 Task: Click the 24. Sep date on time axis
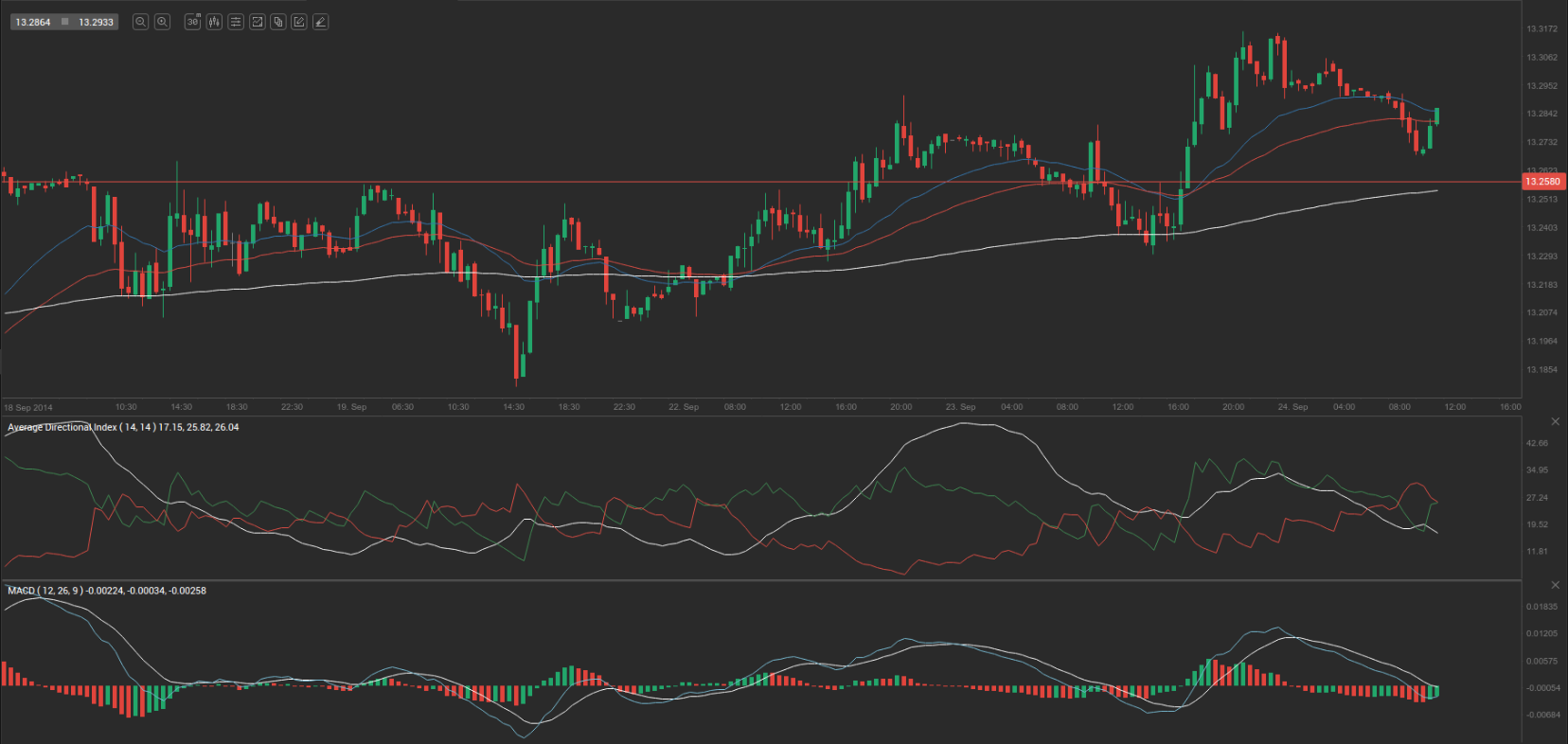(1292, 407)
